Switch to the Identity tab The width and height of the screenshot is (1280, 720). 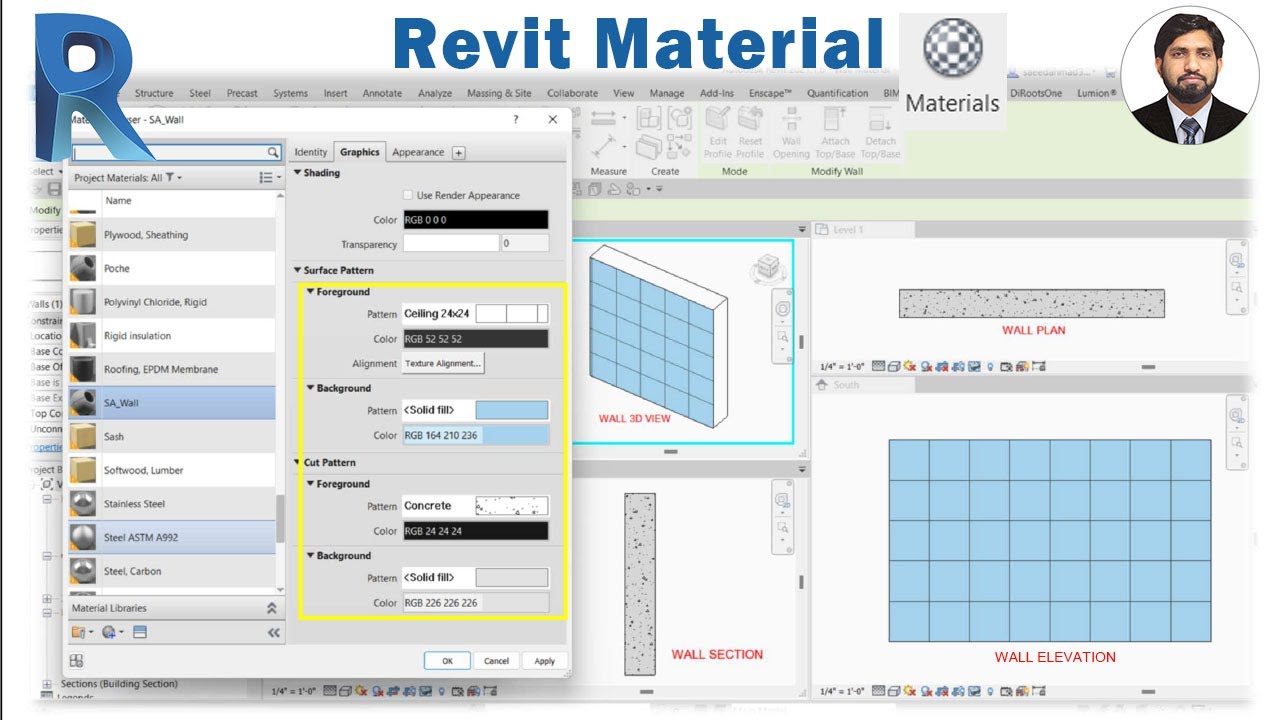310,152
